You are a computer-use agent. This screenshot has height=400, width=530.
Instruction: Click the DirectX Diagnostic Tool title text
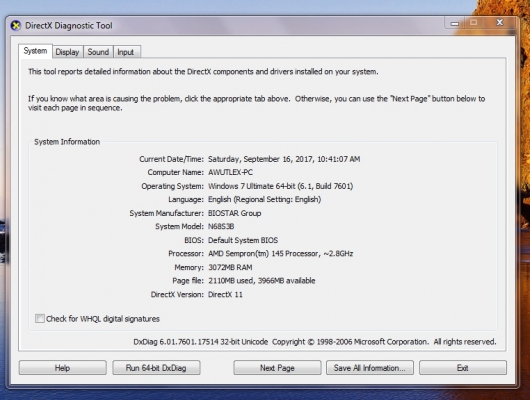pos(69,26)
